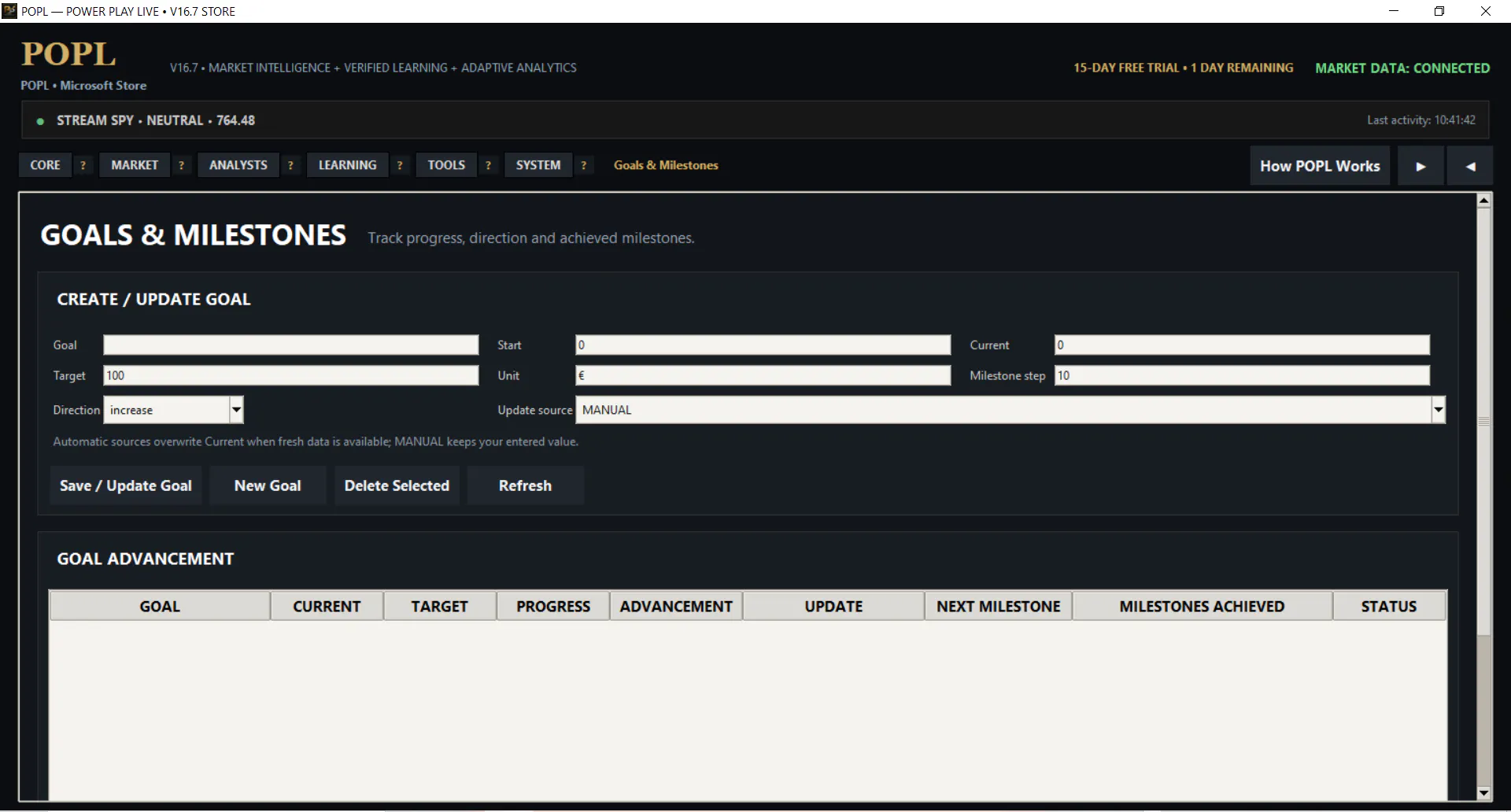Screen dimensions: 1511x812
Task: Open the LEARNING tab
Action: pyautogui.click(x=347, y=165)
